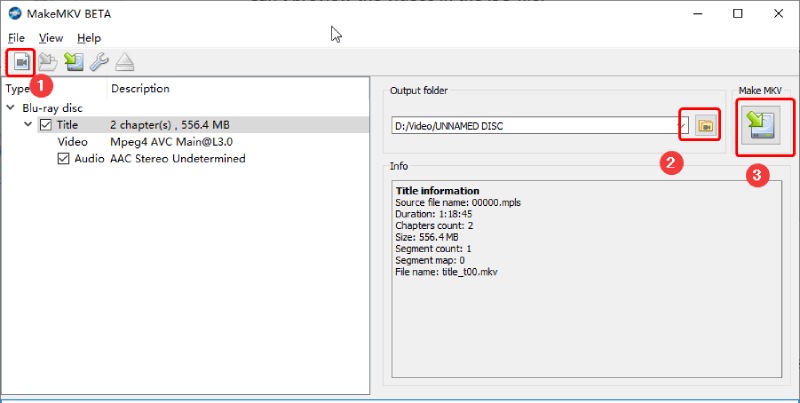Click the 'Segment count: 1' line
The height and width of the screenshot is (403, 800).
pyautogui.click(x=433, y=249)
